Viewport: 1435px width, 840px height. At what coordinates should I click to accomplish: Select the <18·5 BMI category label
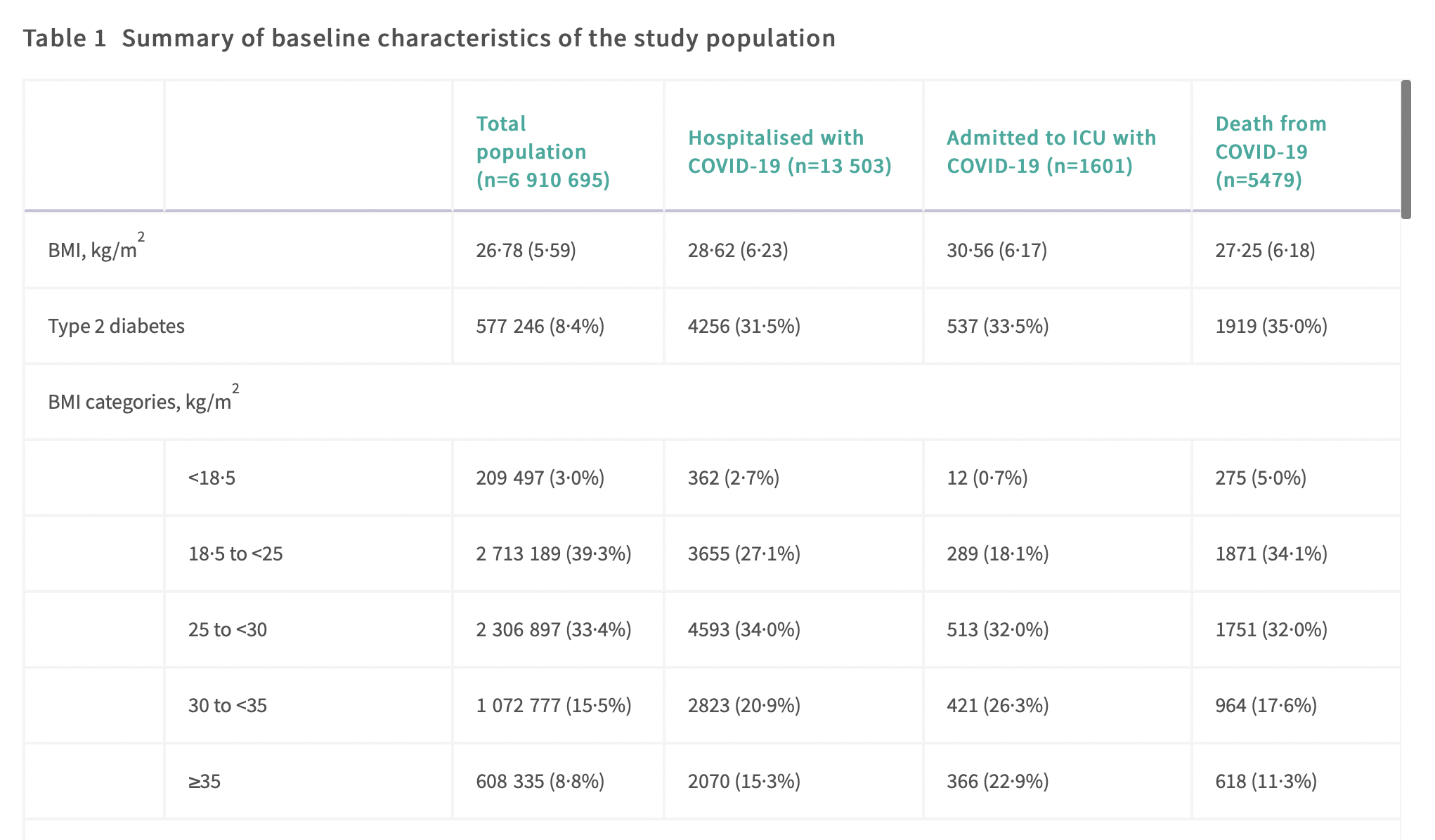click(212, 478)
